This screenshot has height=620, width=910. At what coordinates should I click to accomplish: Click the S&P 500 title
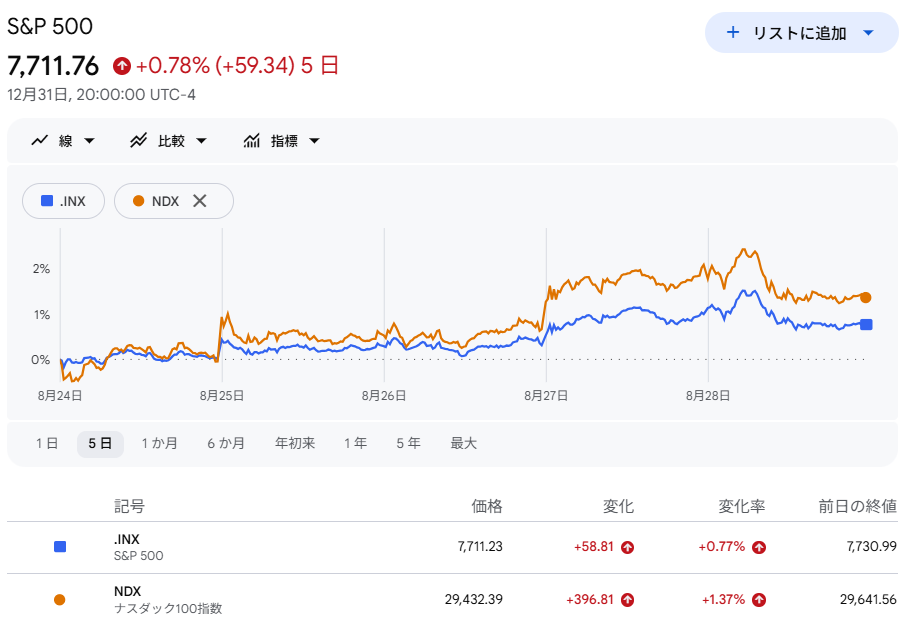[50, 26]
